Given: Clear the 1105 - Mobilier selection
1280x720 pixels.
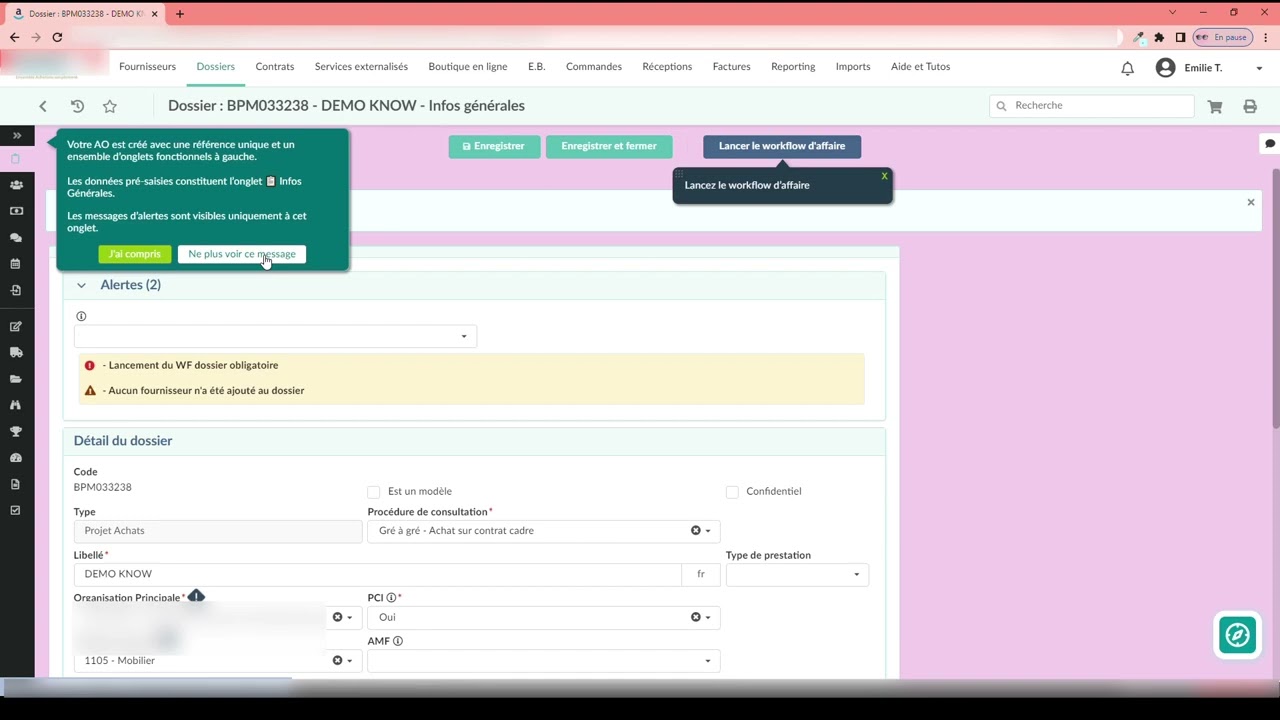Looking at the screenshot, I should coord(337,661).
